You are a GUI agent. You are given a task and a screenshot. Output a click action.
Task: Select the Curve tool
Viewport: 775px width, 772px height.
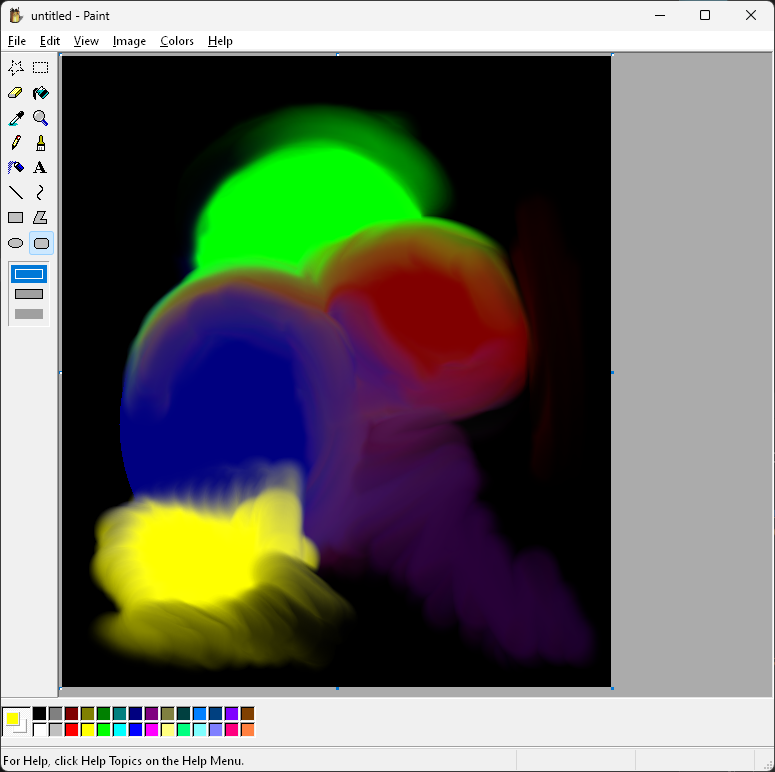(x=41, y=192)
